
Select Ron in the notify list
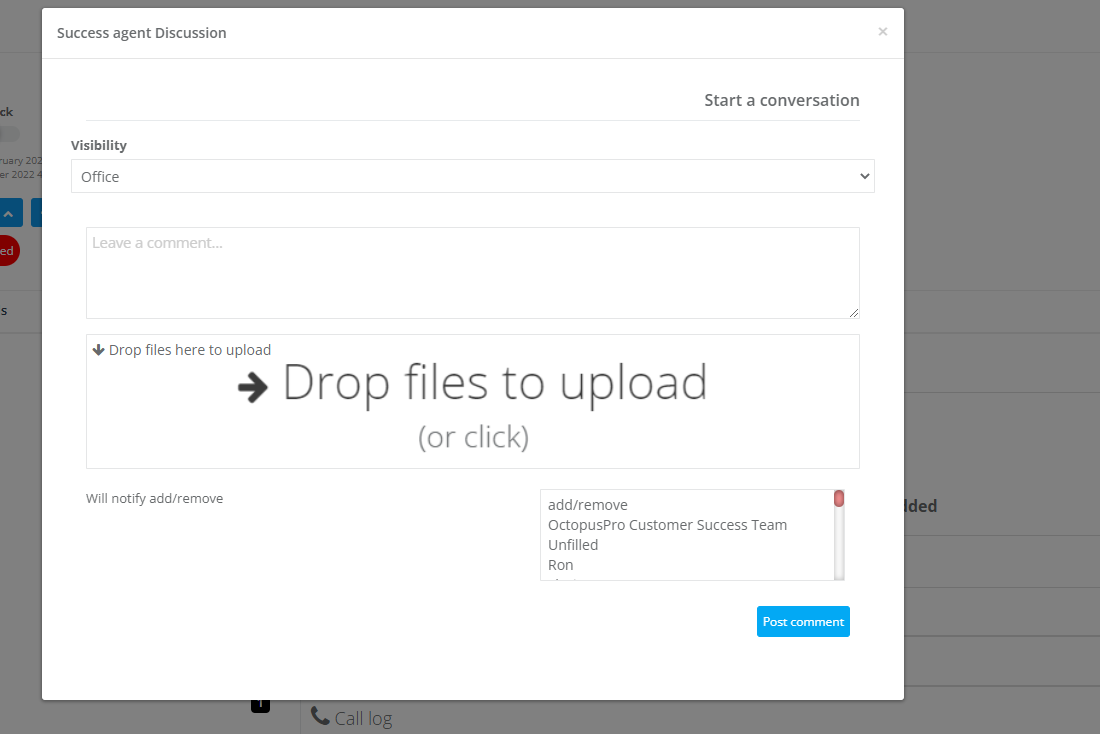pyautogui.click(x=561, y=565)
